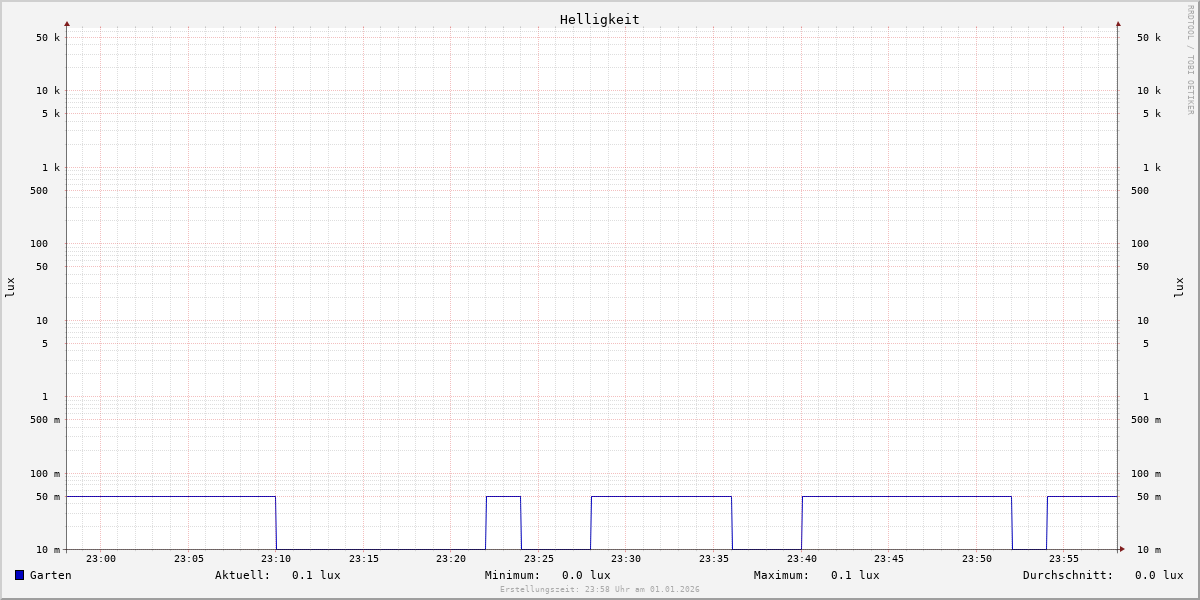Click the Erstellungszeit timestamp footer text
The height and width of the screenshot is (600, 1200).
(599, 590)
